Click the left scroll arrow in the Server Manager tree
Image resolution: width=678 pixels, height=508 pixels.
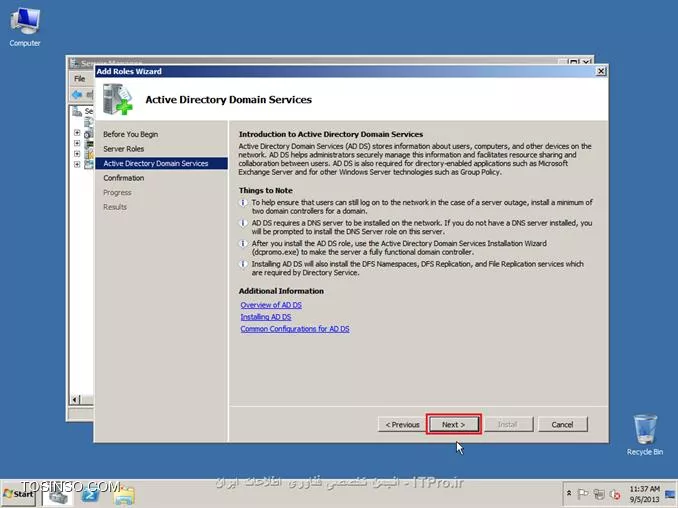(x=75, y=399)
